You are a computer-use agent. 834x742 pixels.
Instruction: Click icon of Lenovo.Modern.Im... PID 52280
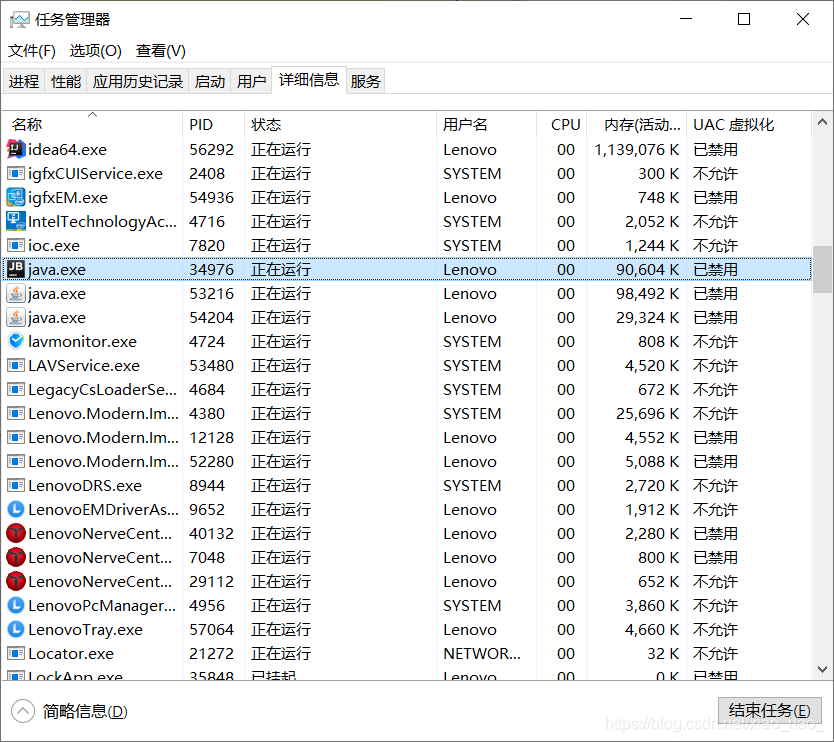16,461
